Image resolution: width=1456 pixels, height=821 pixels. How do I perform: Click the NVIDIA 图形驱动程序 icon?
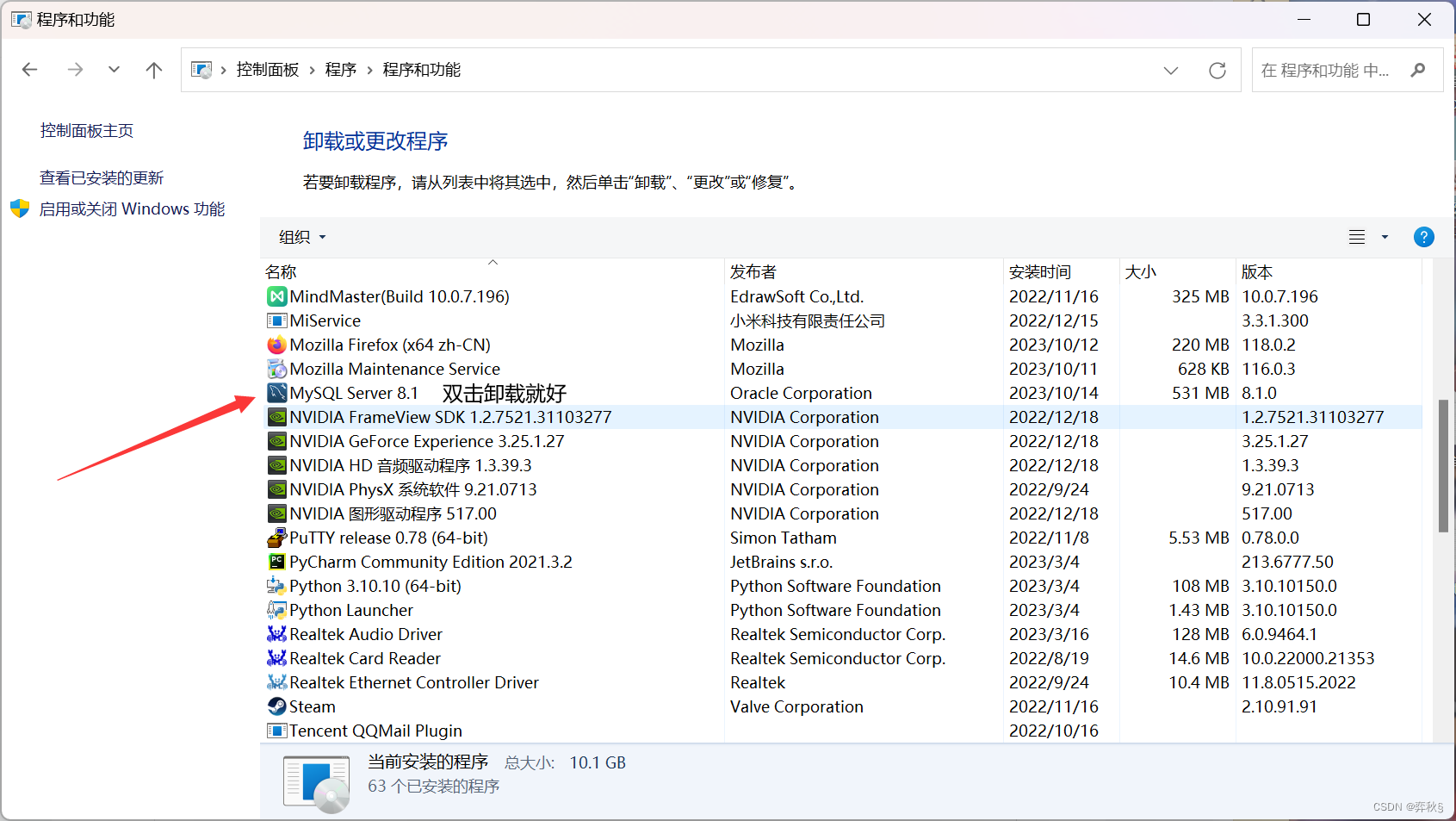point(276,514)
